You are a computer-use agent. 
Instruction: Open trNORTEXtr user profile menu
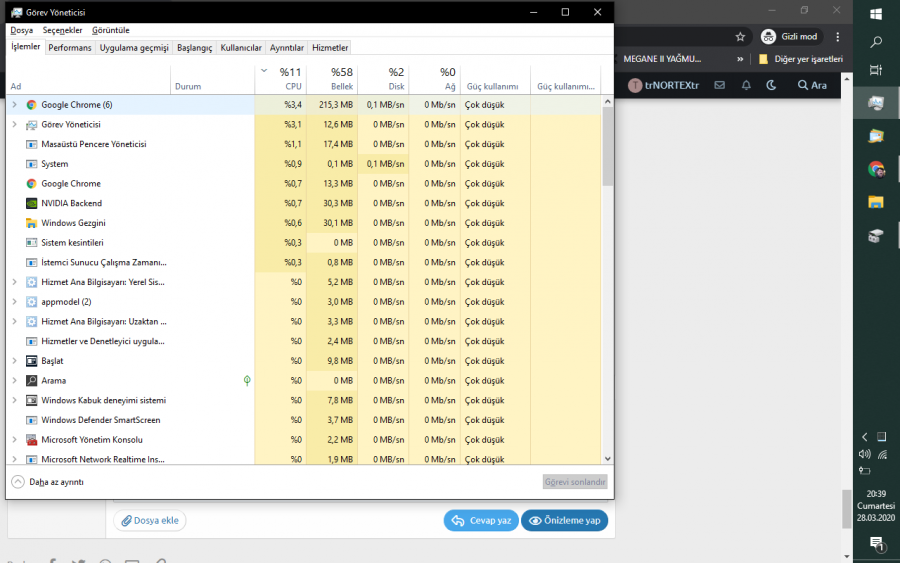pos(664,85)
